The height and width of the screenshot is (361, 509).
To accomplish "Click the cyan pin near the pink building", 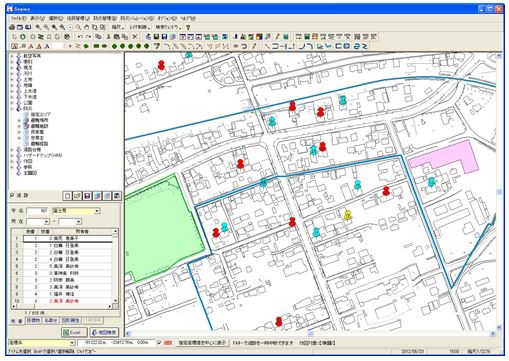I will click(432, 182).
